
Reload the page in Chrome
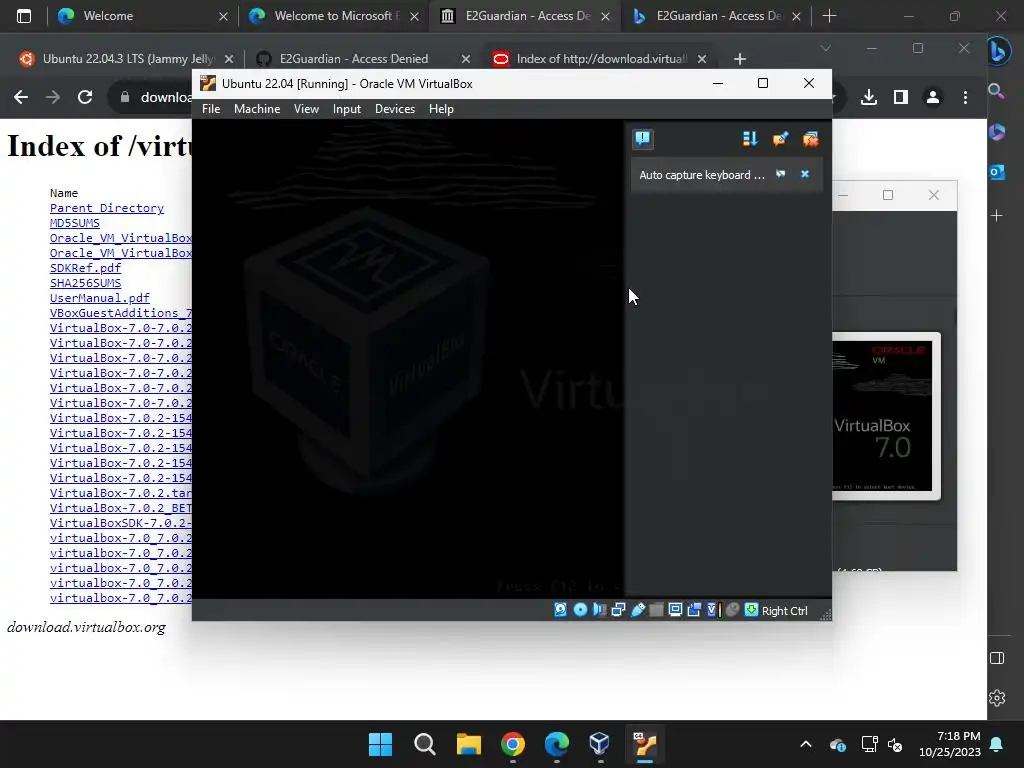(85, 97)
